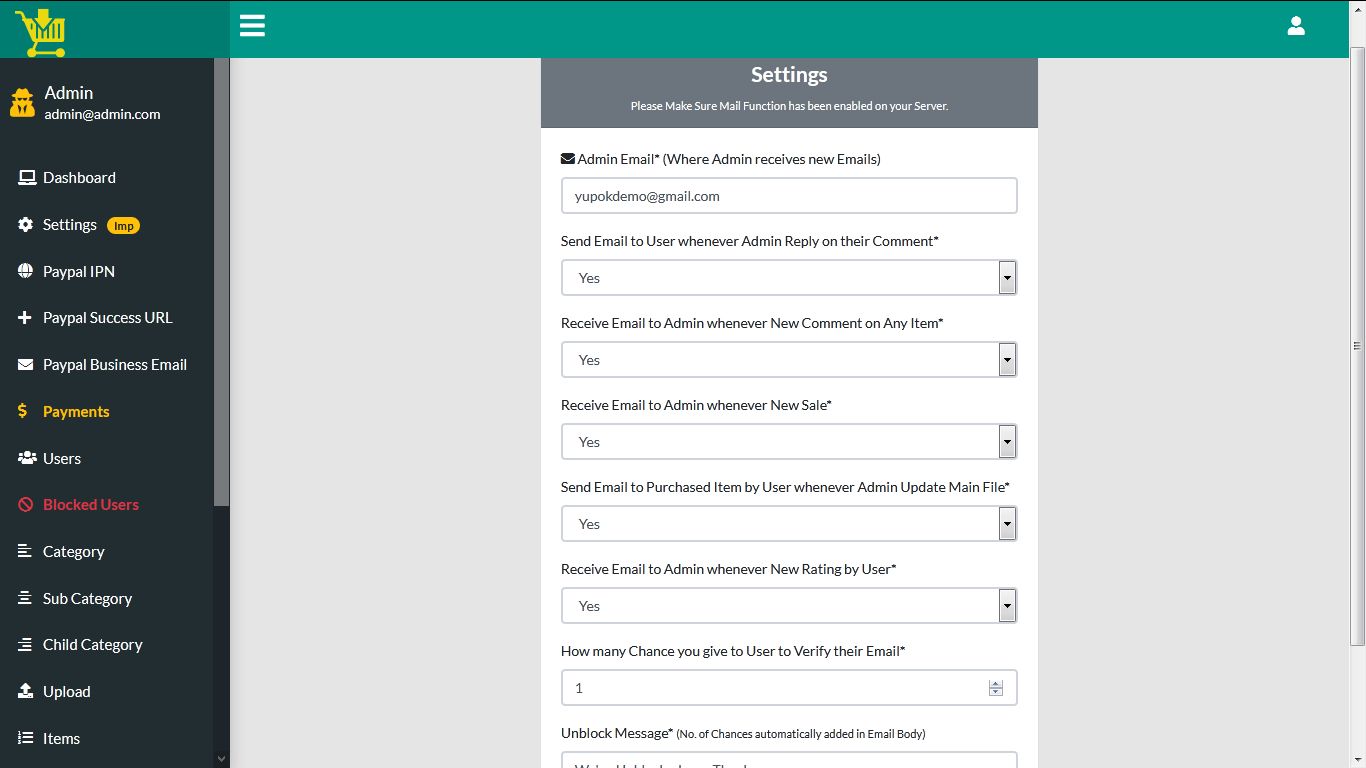Screen dimensions: 1366x768
Task: Select the Items menu entry
Action: coord(60,738)
